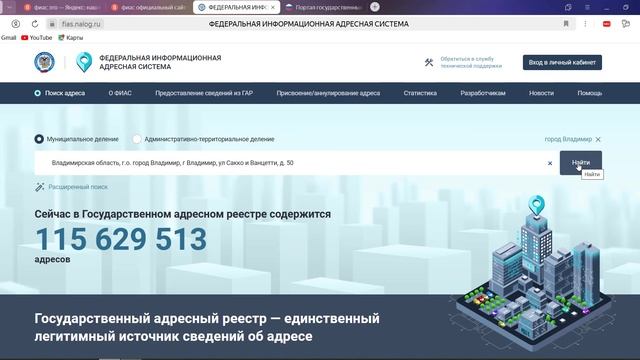Open the Новости menu item
640x360 pixels.
click(x=541, y=93)
